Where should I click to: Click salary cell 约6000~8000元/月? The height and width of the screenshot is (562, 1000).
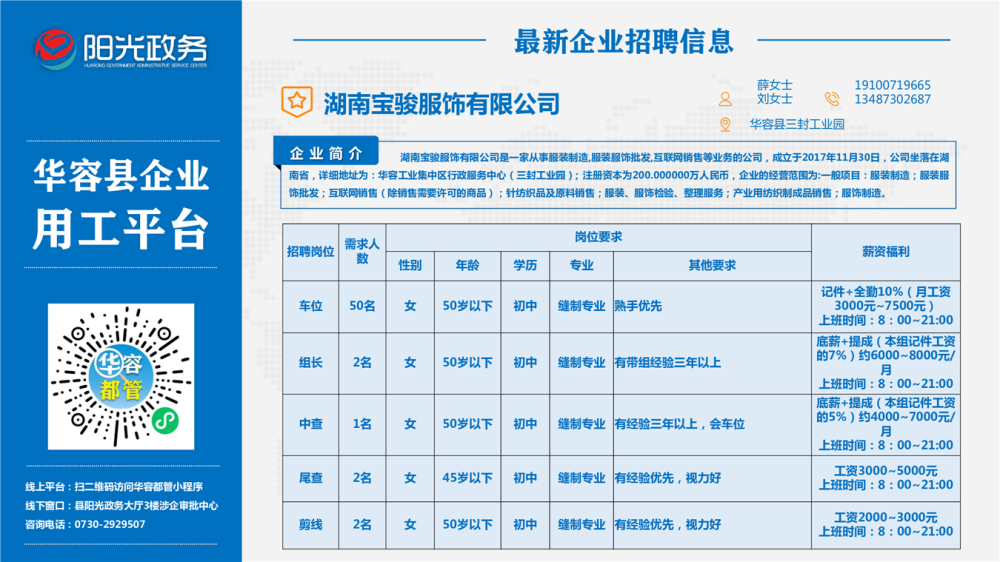tap(886, 363)
